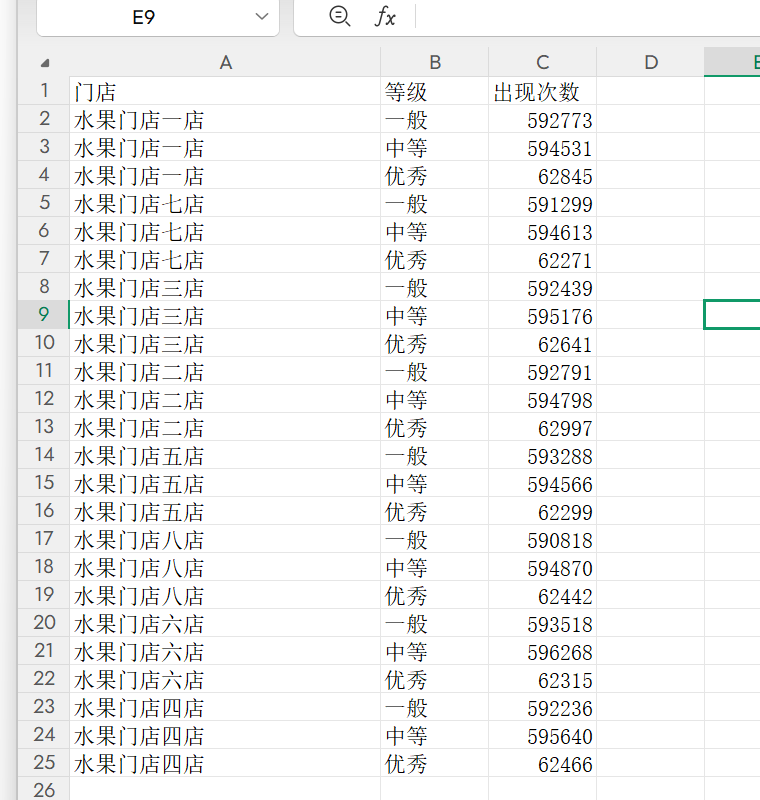This screenshot has height=800, width=760.
Task: Select row 1 header
Action: (44, 92)
